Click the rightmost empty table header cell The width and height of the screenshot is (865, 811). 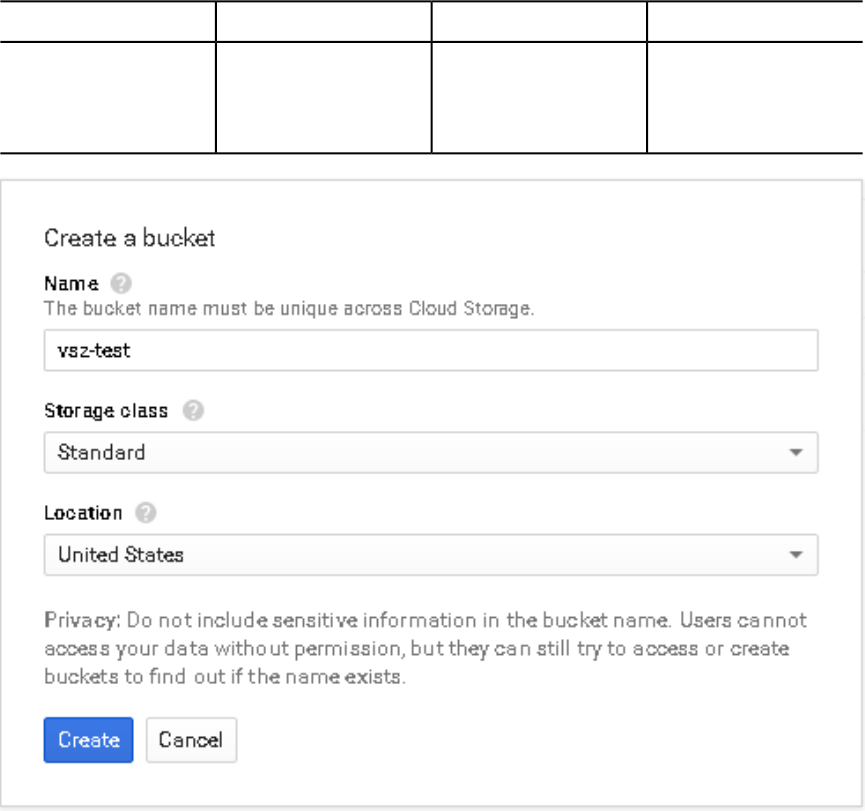point(755,20)
